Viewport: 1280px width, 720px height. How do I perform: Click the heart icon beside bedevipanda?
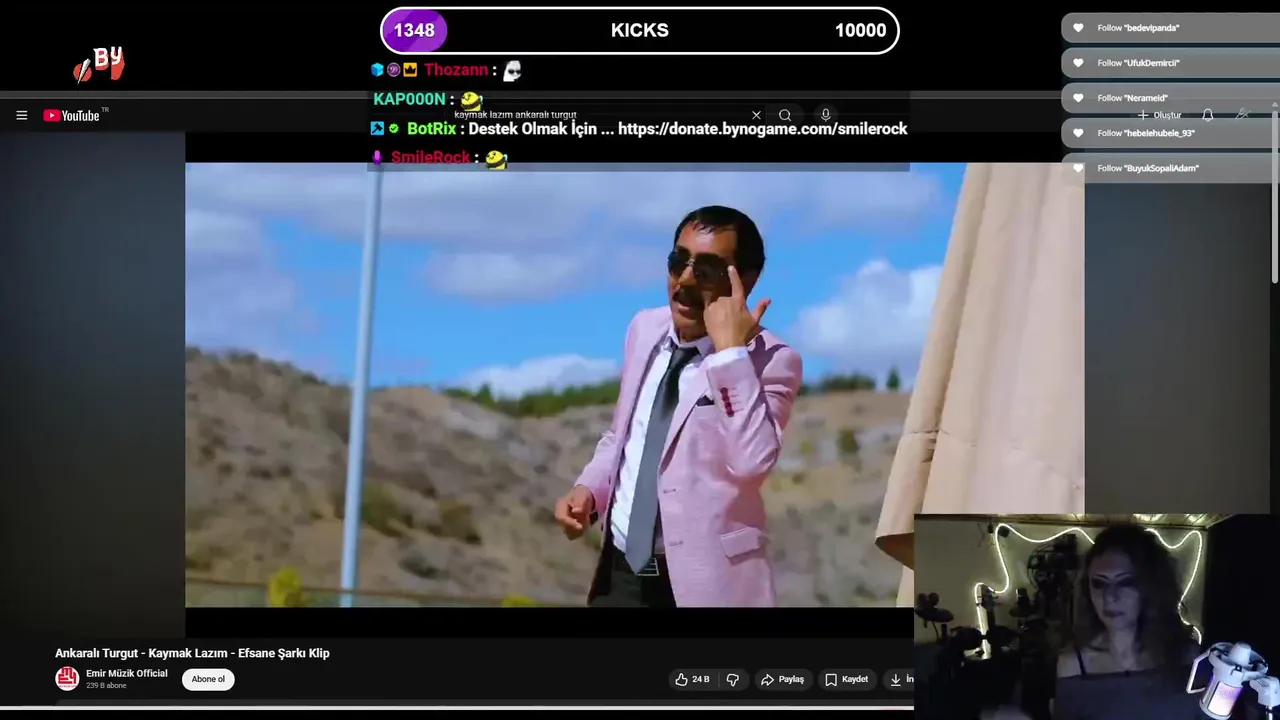1078,28
